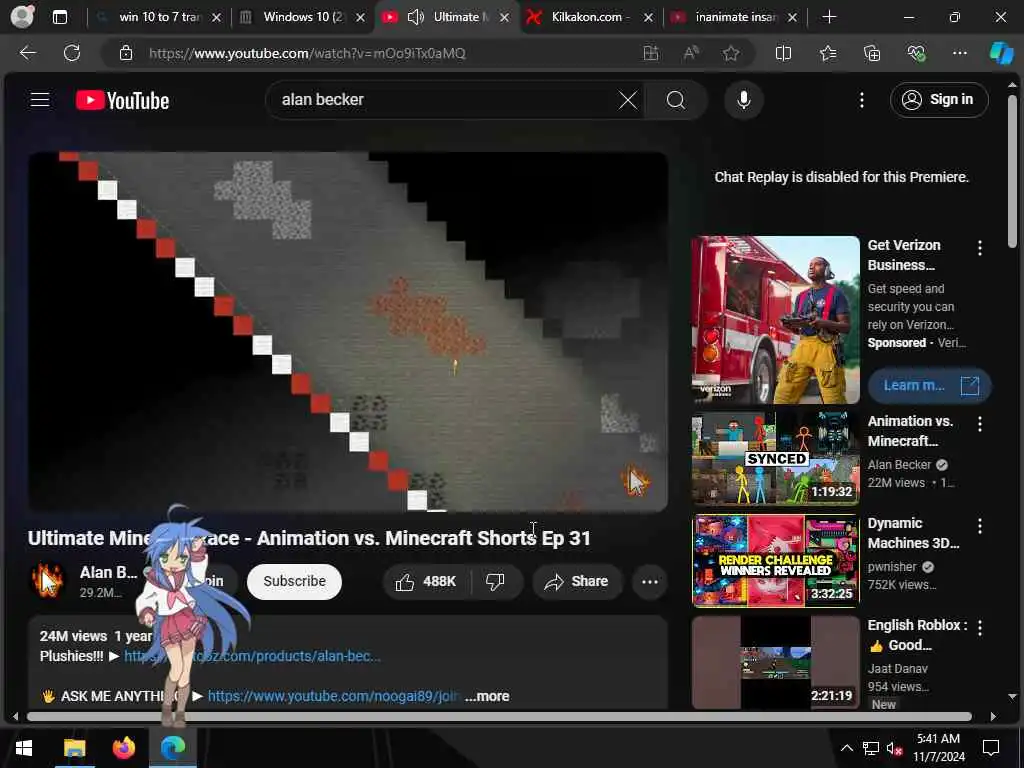This screenshot has width=1024, height=768.
Task: Click the video player area
Action: click(x=348, y=332)
